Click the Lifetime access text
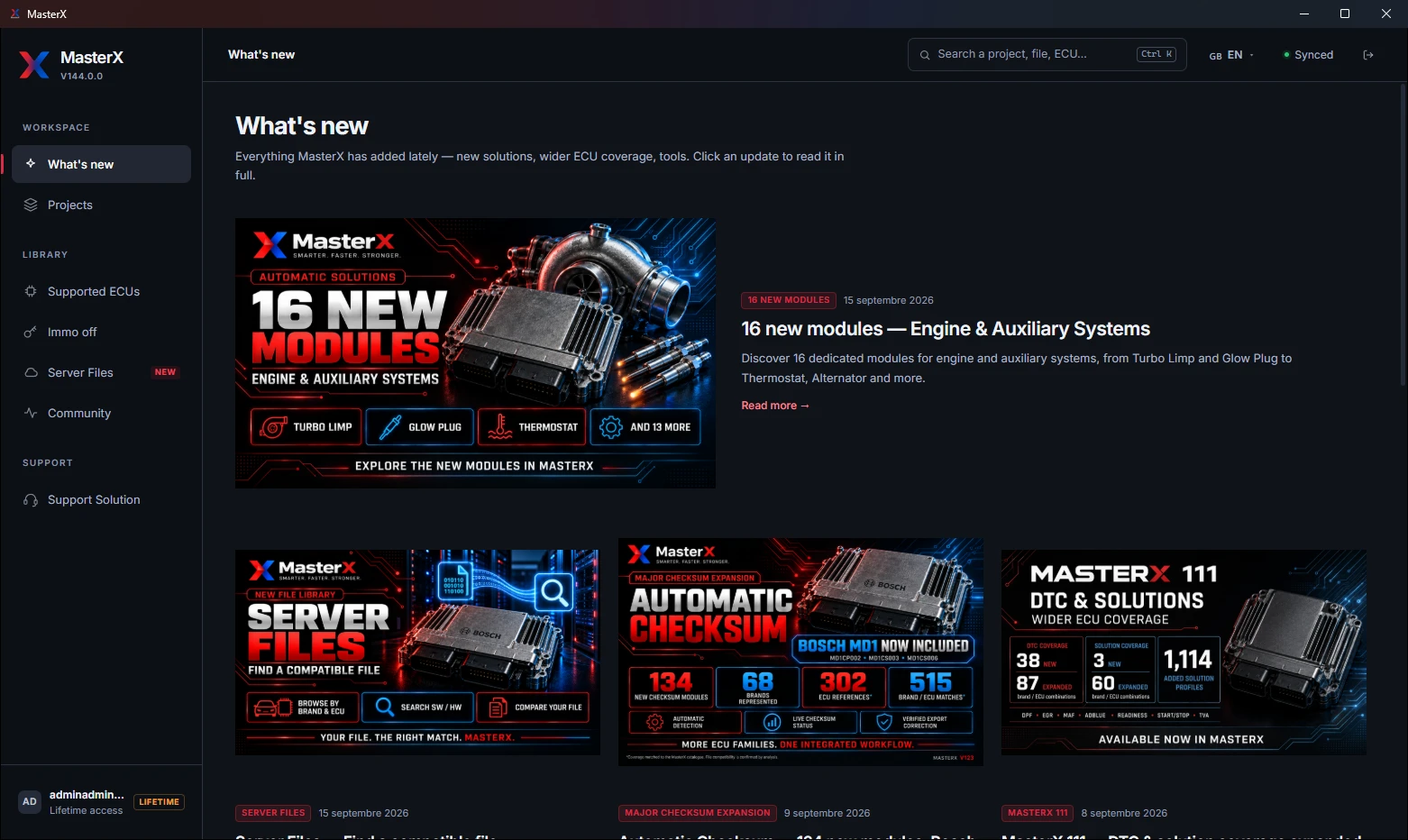This screenshot has width=1408, height=840. (x=86, y=810)
